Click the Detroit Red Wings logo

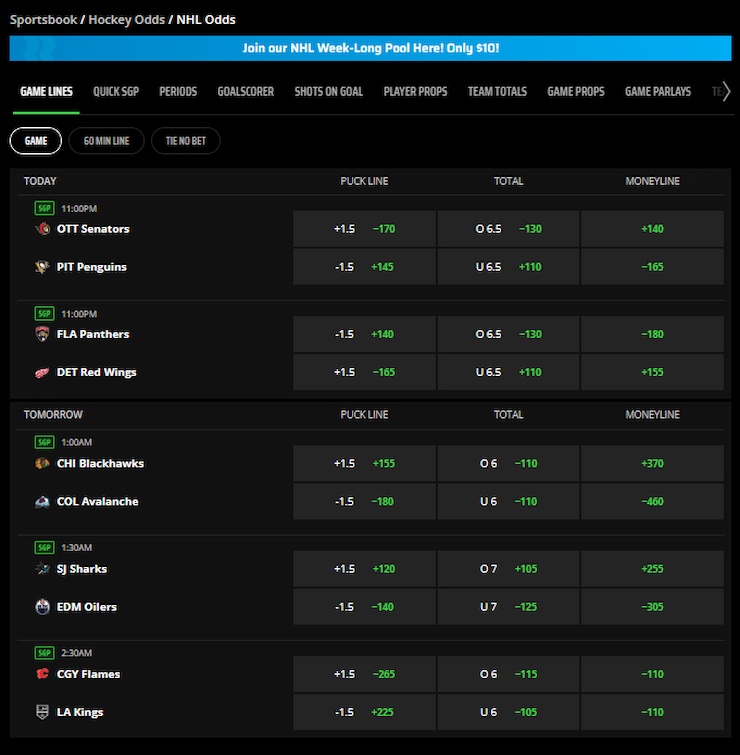pos(42,372)
